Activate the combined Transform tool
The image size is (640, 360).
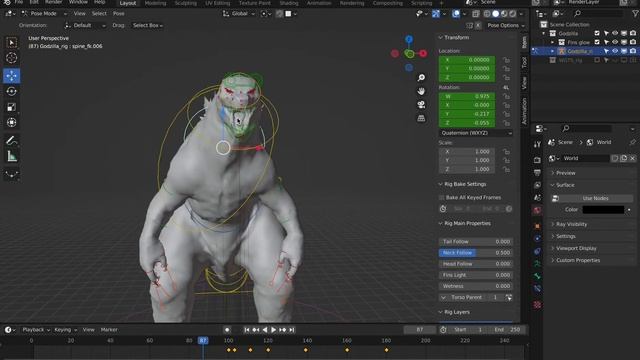pyautogui.click(x=11, y=122)
